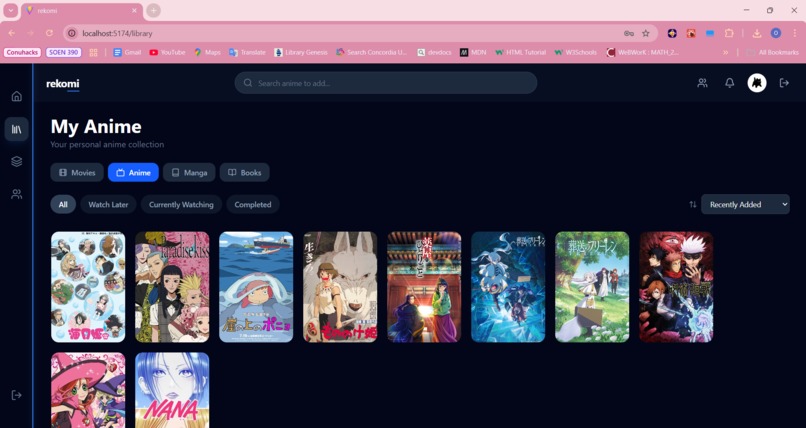Open the friends icon in top header
Image resolution: width=806 pixels, height=428 pixels.
tap(702, 83)
